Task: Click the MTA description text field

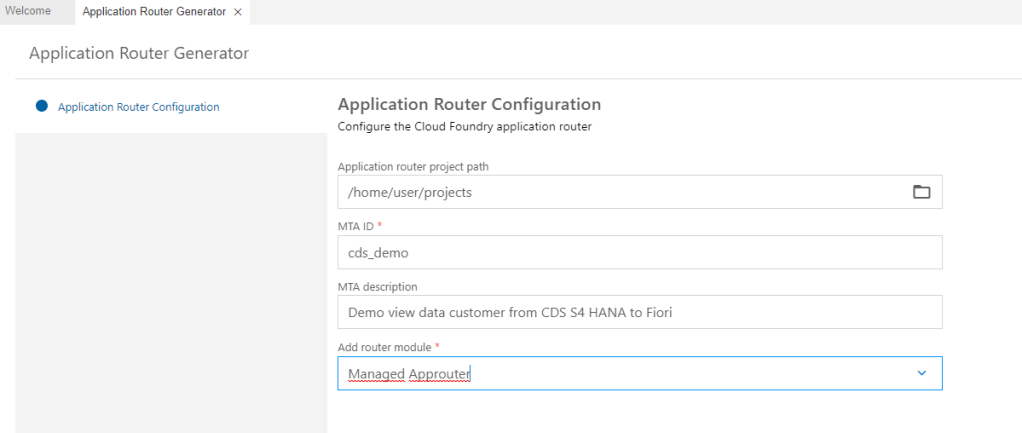Action: 640,312
